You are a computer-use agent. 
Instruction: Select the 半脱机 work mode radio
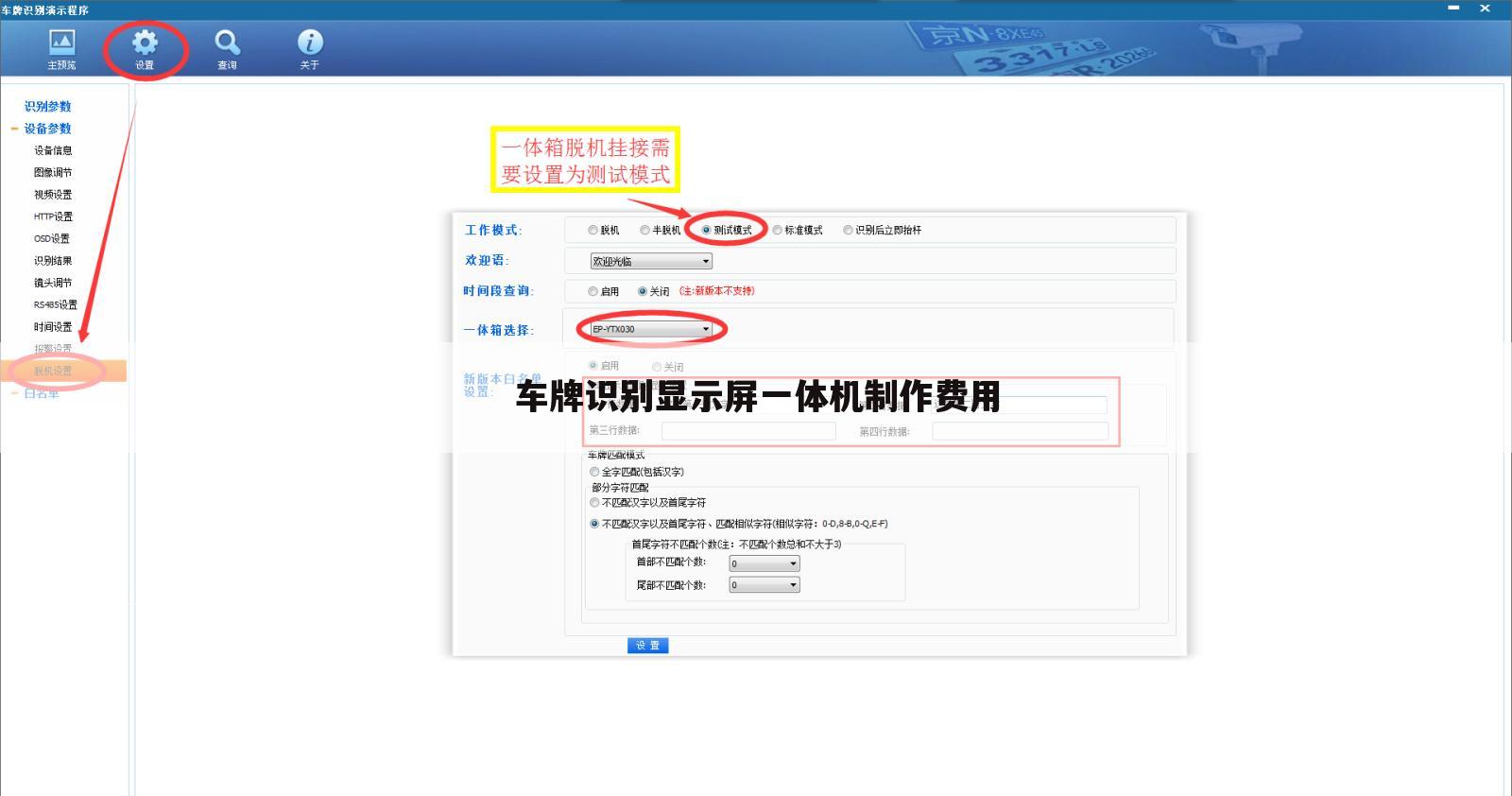coord(644,230)
